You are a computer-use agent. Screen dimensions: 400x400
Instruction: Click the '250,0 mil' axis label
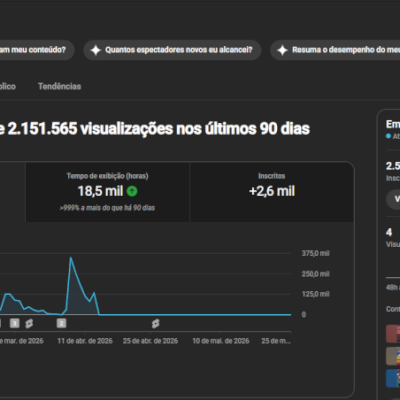(315, 274)
